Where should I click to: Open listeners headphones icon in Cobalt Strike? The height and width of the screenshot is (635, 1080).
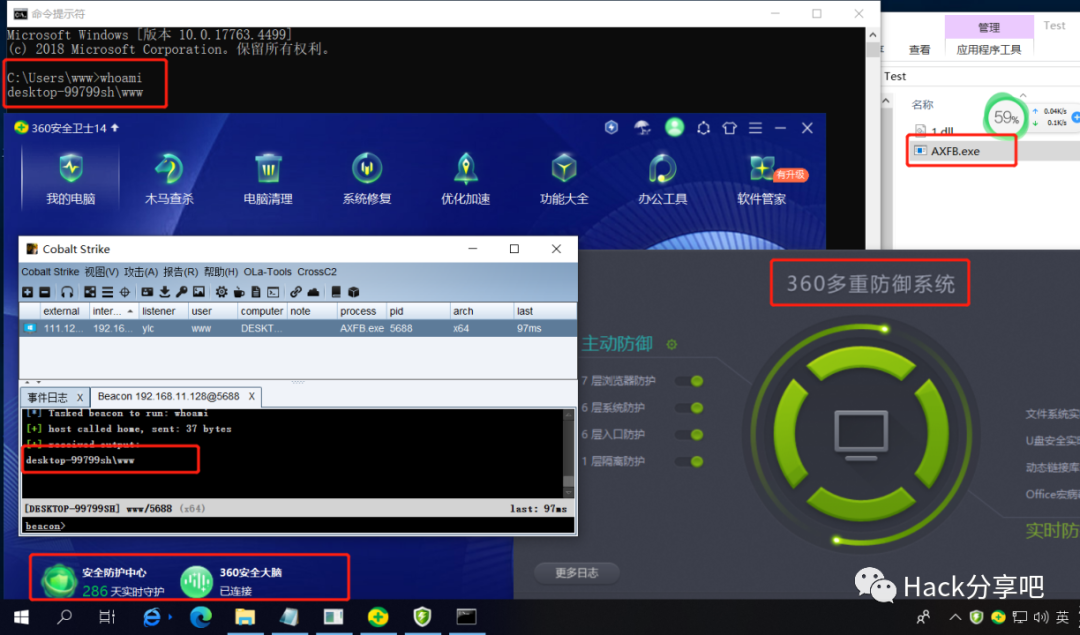click(67, 292)
